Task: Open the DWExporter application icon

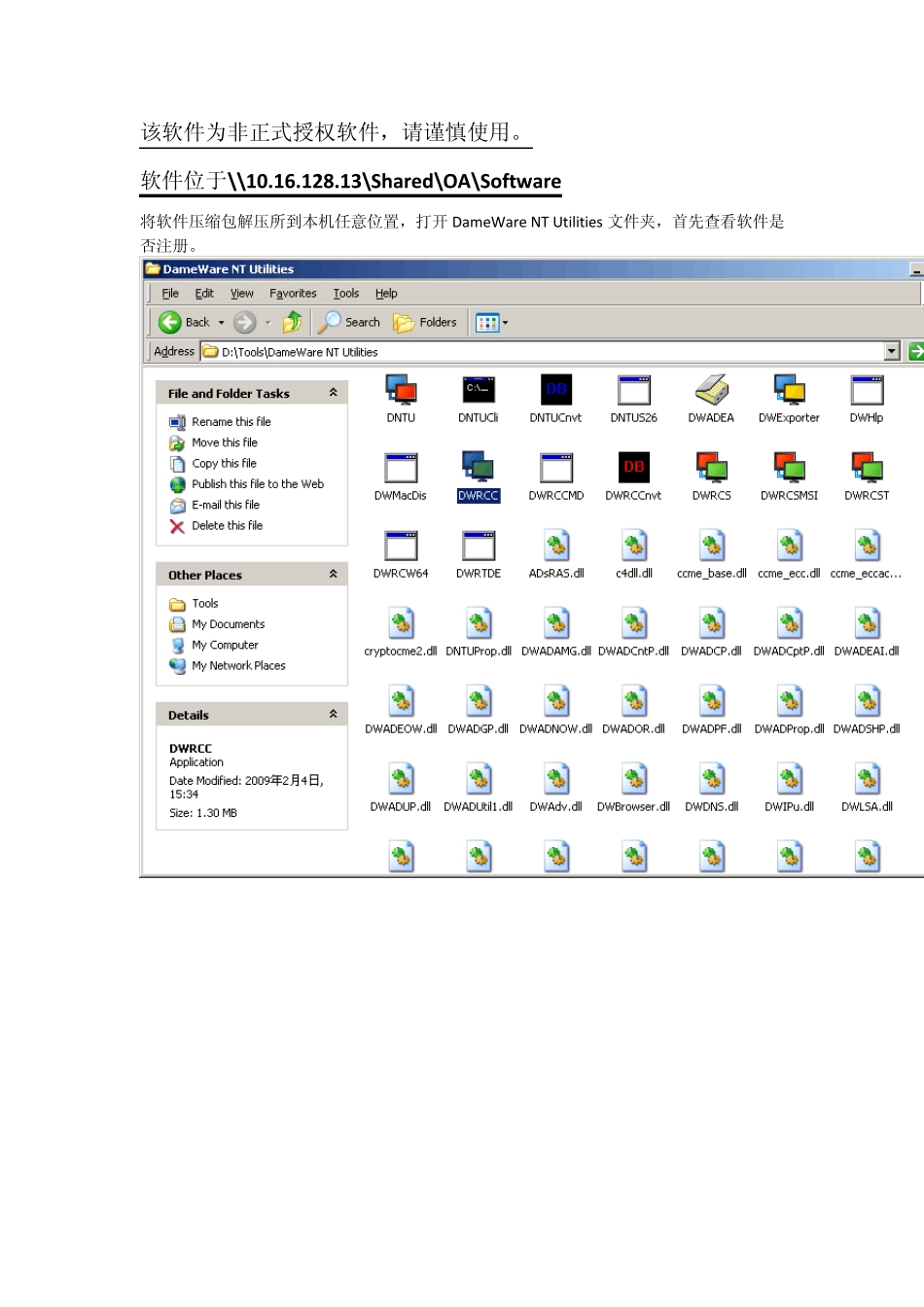Action: click(789, 391)
